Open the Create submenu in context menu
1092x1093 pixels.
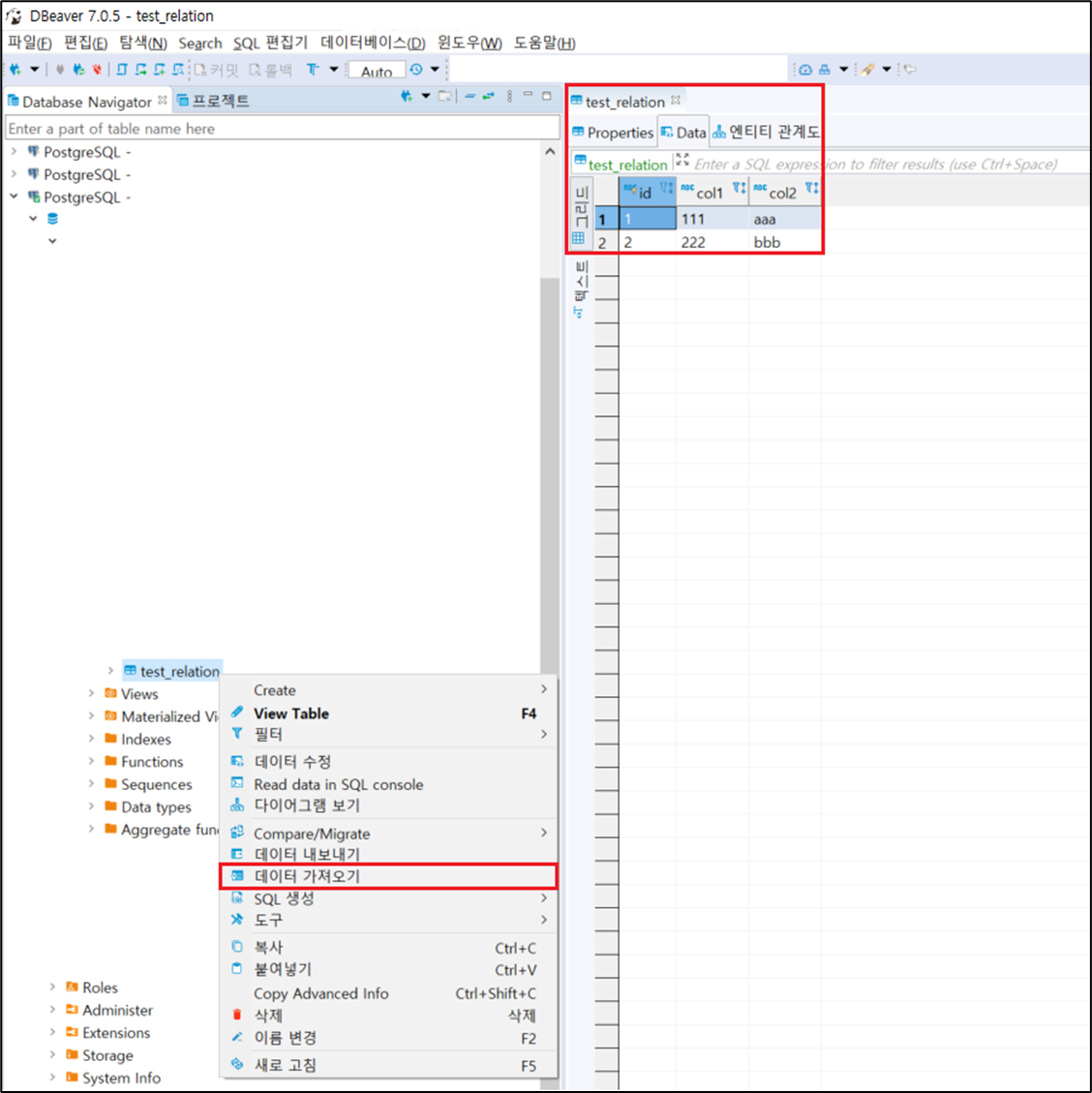click(x=389, y=690)
